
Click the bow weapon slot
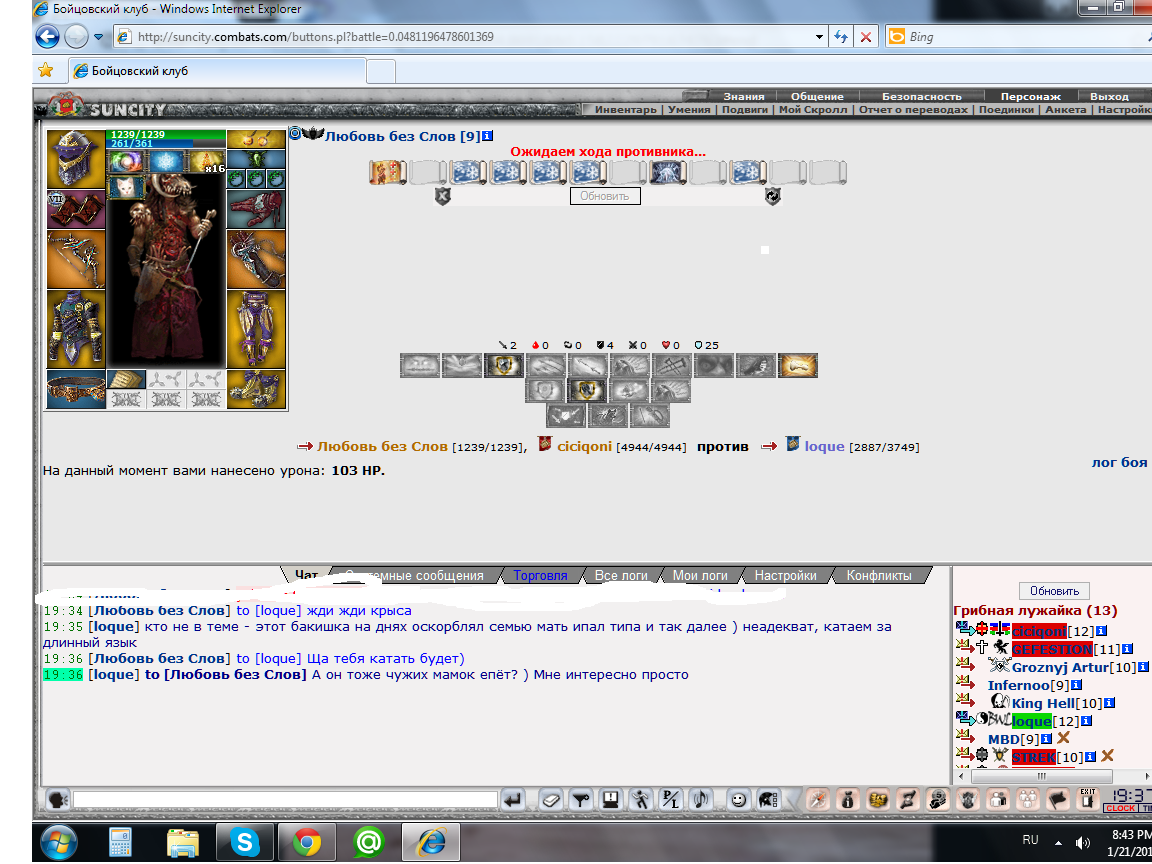point(76,259)
